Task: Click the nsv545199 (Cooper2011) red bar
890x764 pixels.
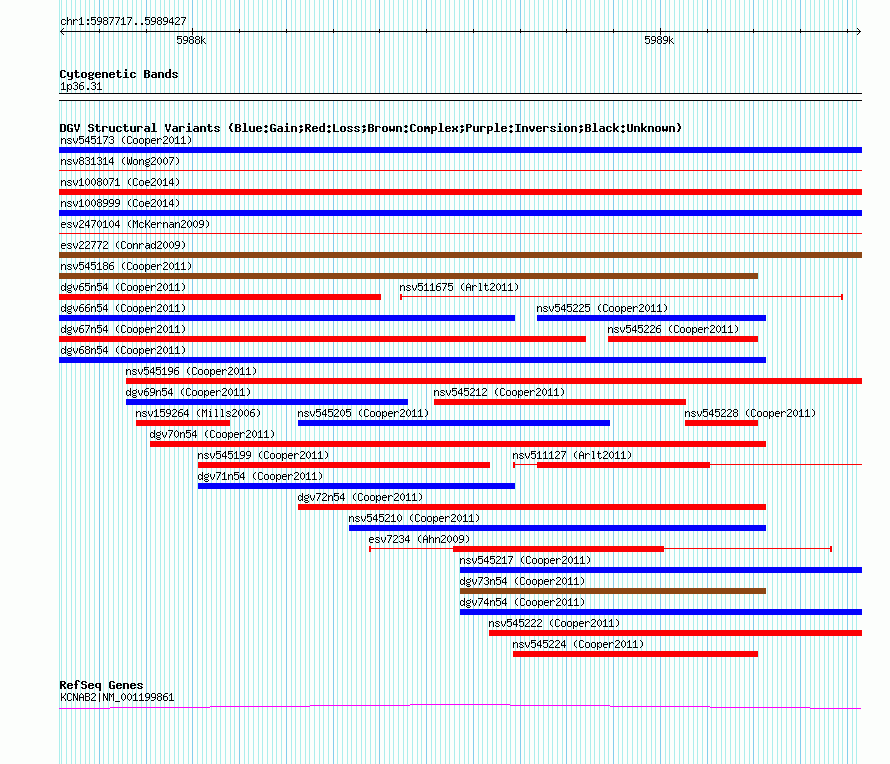Action: click(x=344, y=465)
